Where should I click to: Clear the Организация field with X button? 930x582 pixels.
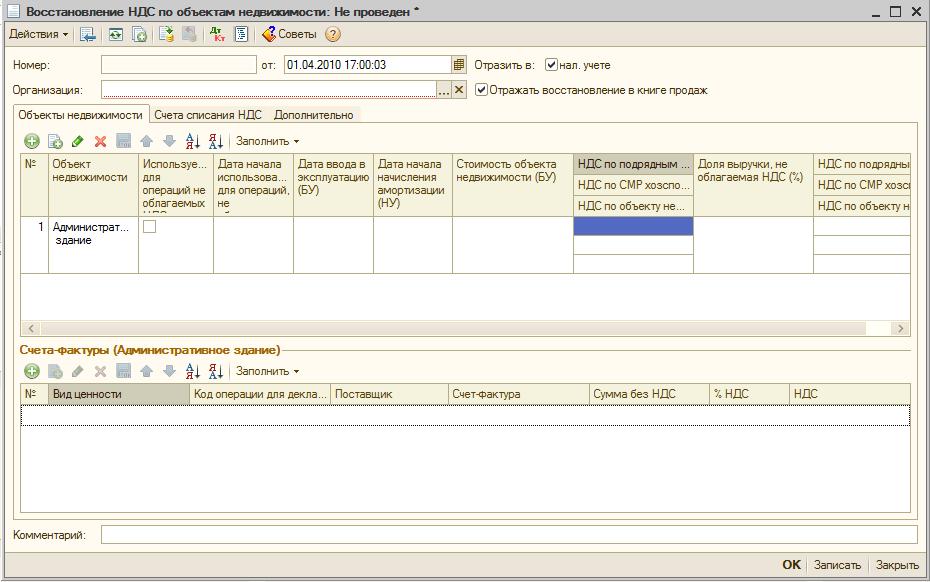coord(459,90)
